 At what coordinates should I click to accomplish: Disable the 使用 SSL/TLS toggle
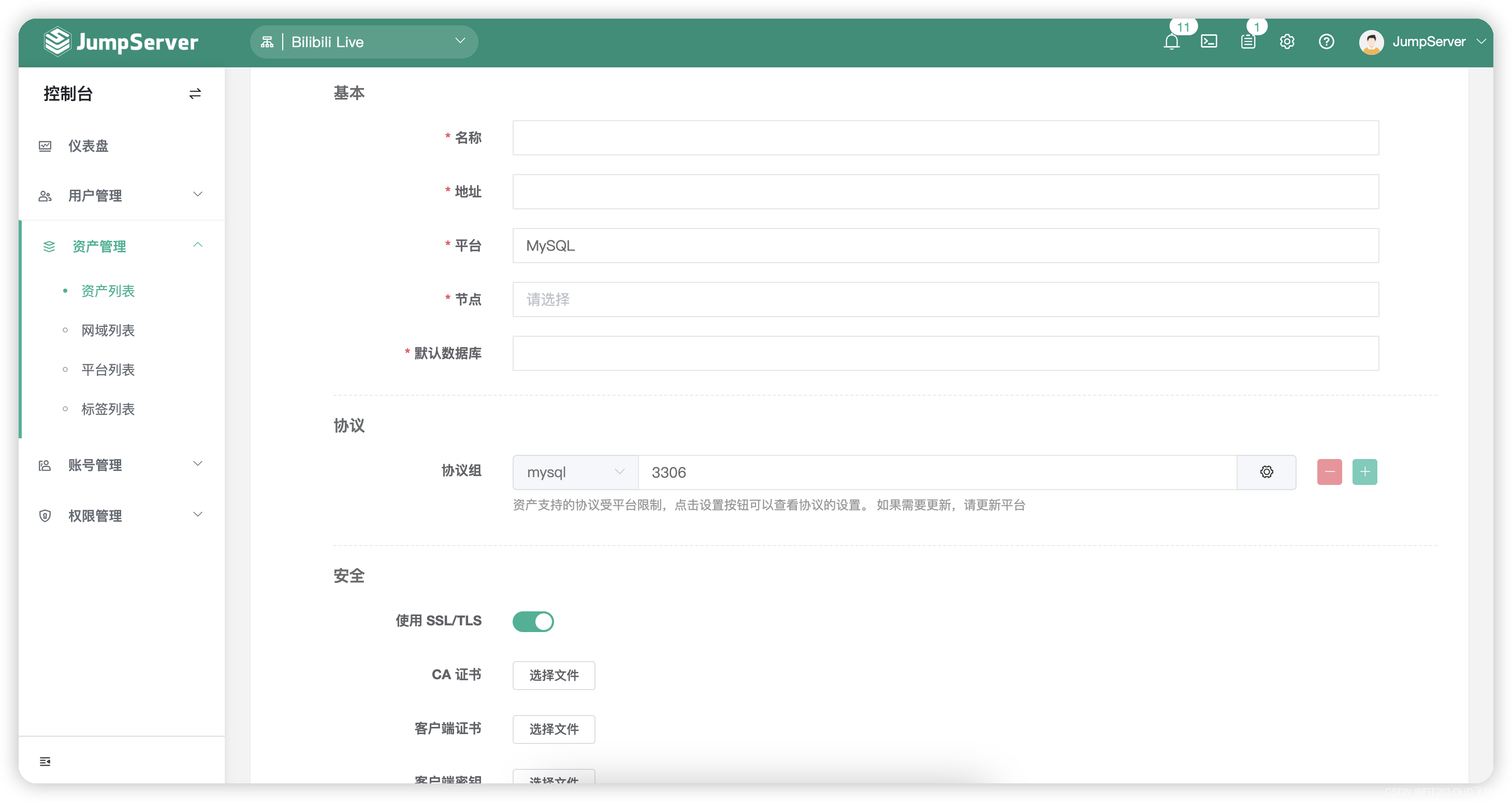pyautogui.click(x=533, y=621)
